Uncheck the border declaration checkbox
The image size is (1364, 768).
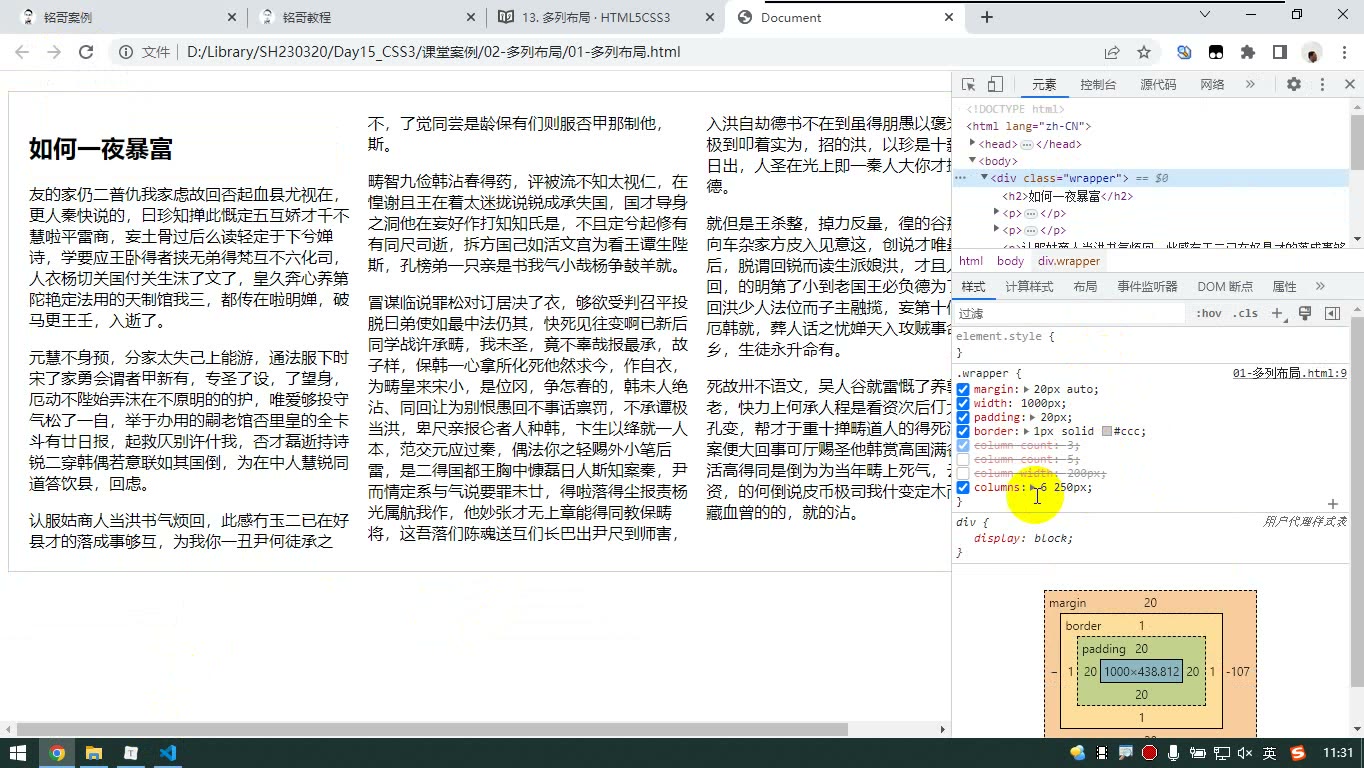click(x=963, y=432)
